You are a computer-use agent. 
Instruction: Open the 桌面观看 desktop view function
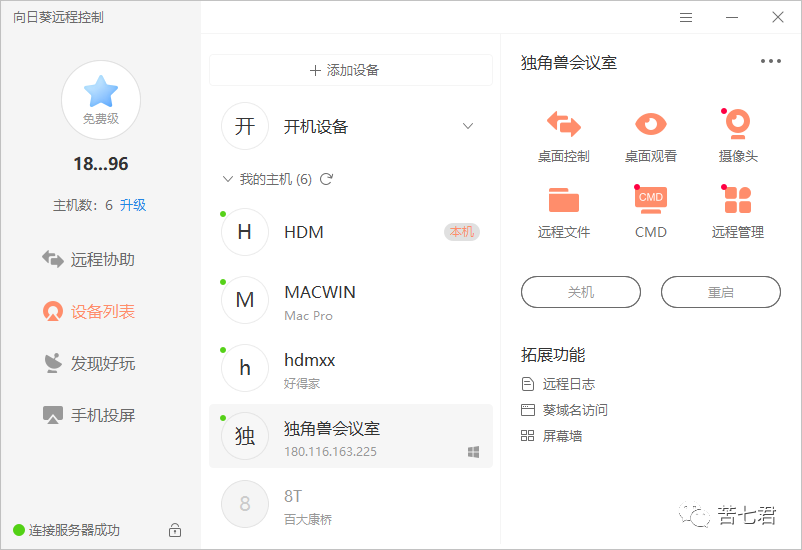pos(651,136)
